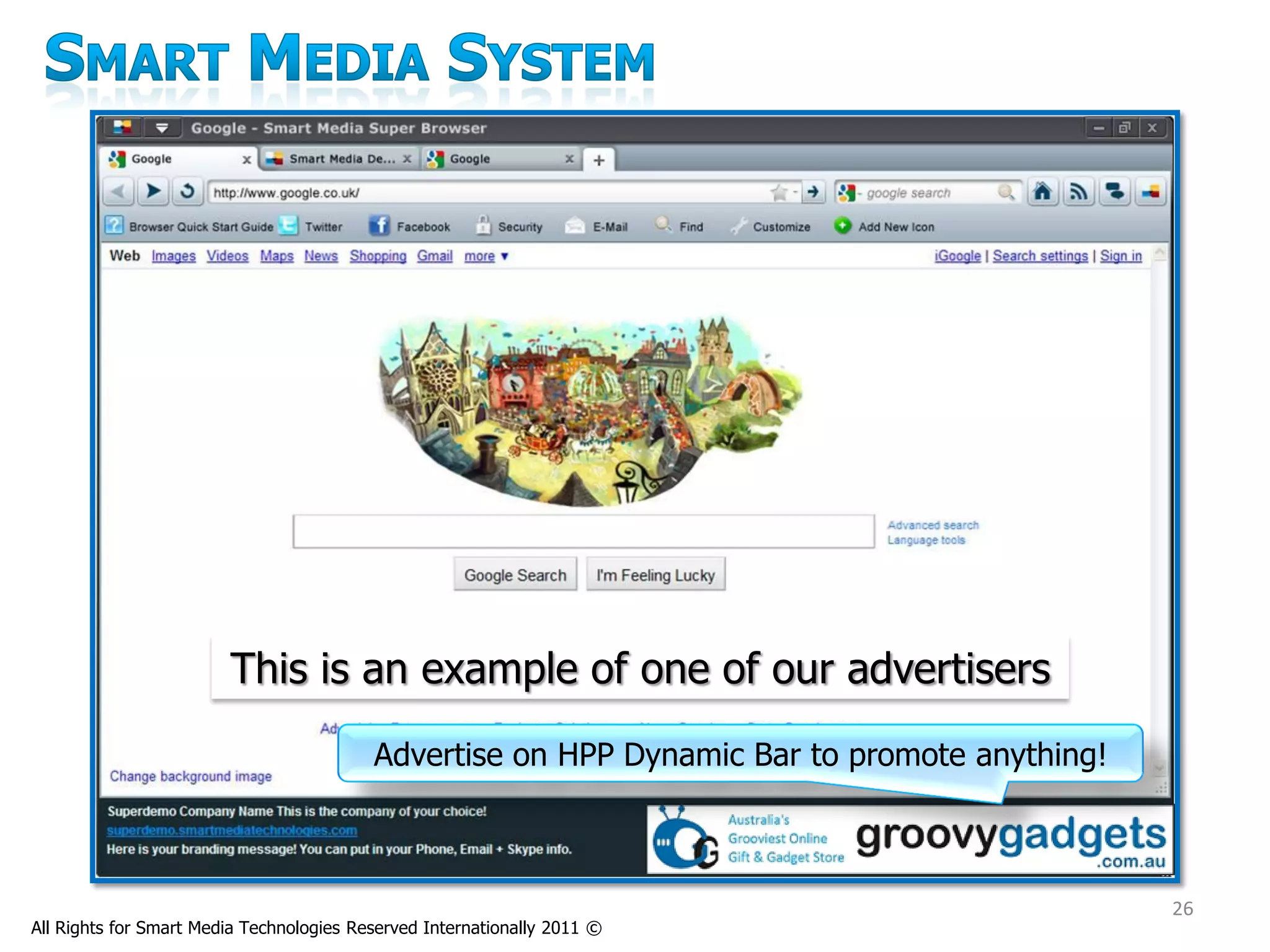The width and height of the screenshot is (1270, 952).
Task: Click the Find magnifier shortcut
Action: pos(680,226)
